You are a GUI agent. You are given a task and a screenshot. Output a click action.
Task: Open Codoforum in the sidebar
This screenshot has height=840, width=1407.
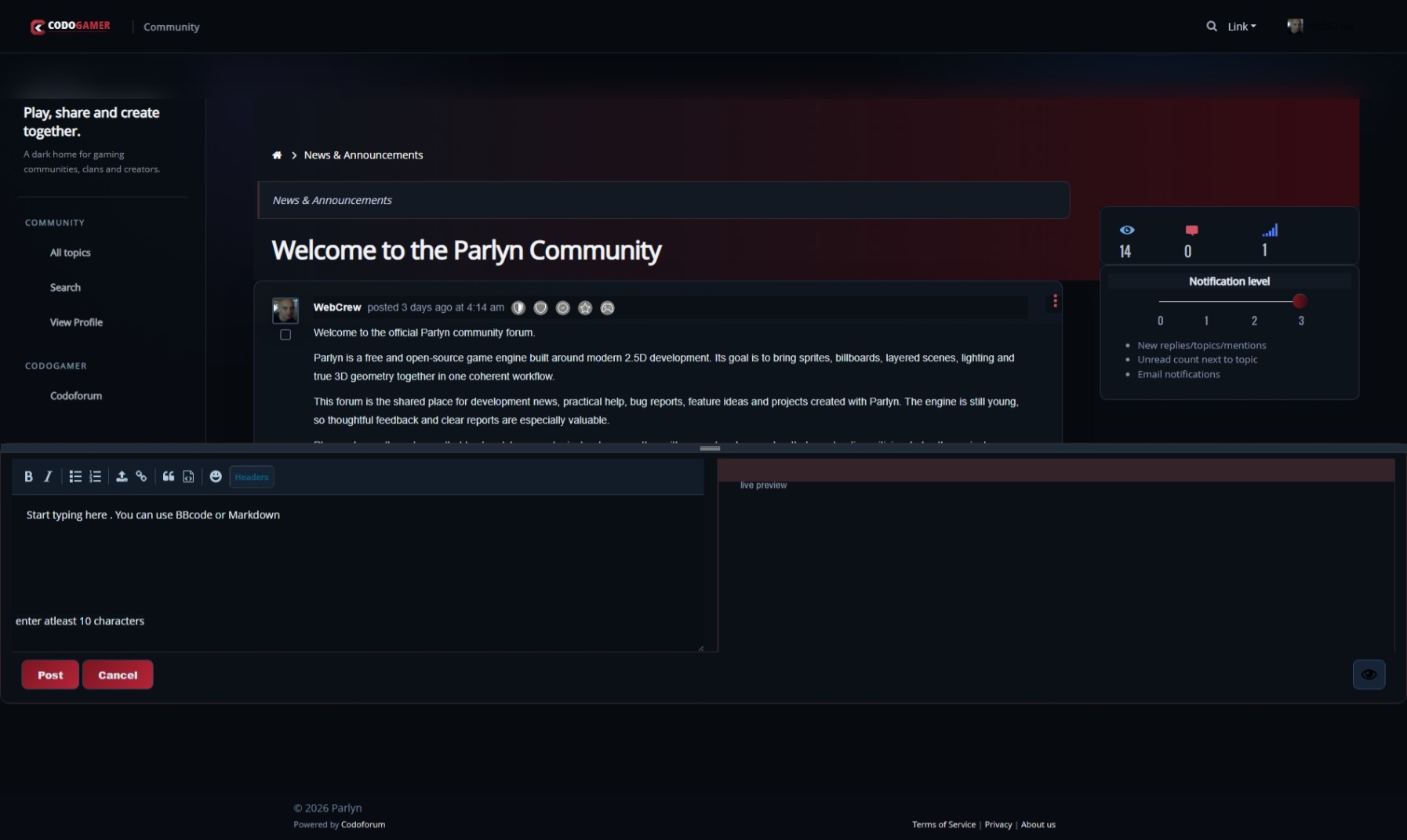76,396
